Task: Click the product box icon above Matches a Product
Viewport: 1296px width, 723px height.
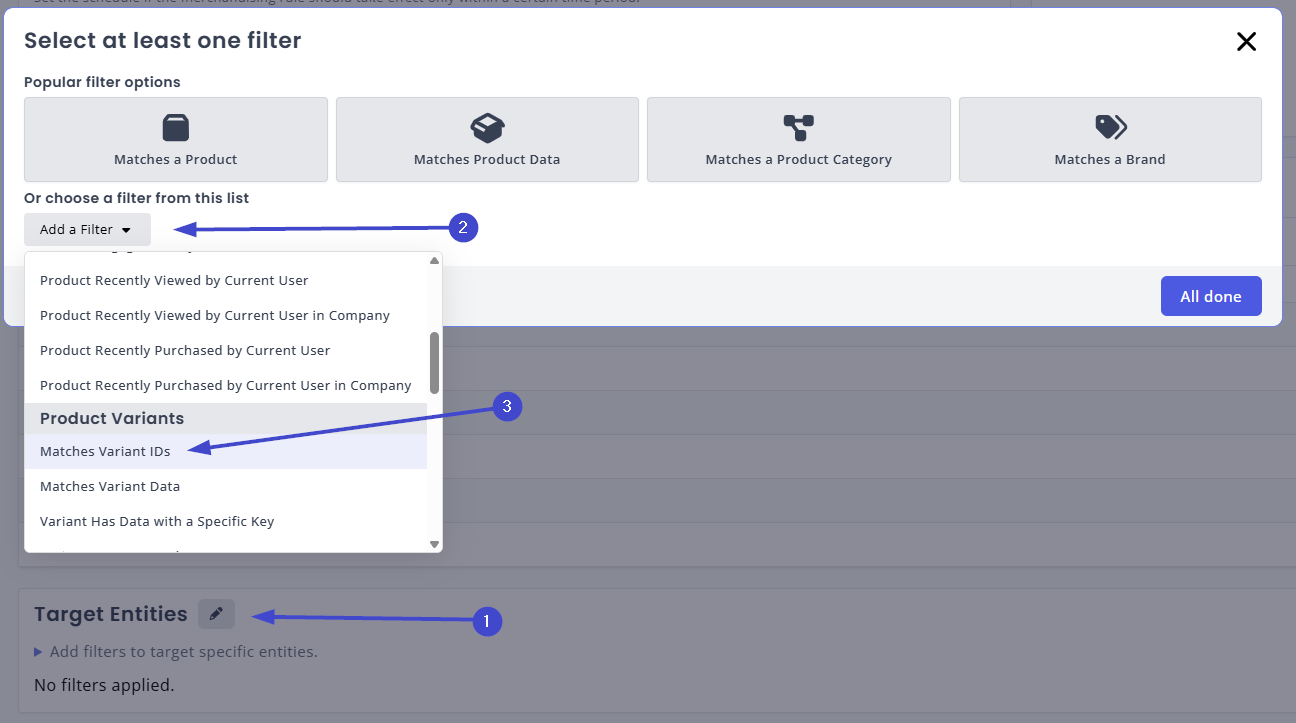Action: coord(175,127)
